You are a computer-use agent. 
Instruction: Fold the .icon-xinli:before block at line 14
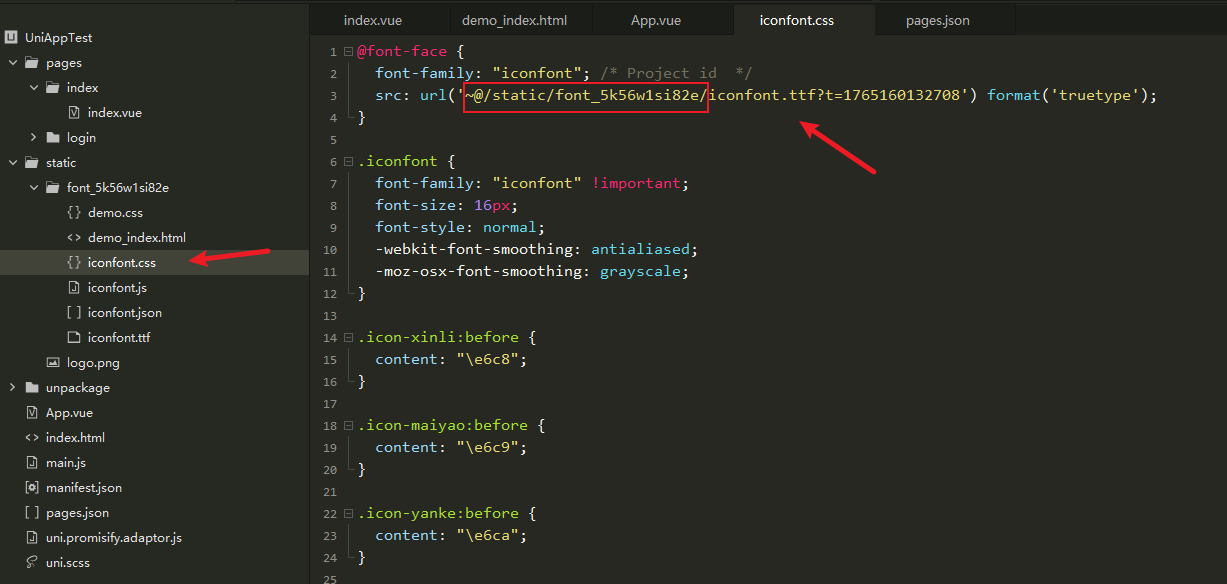(348, 337)
